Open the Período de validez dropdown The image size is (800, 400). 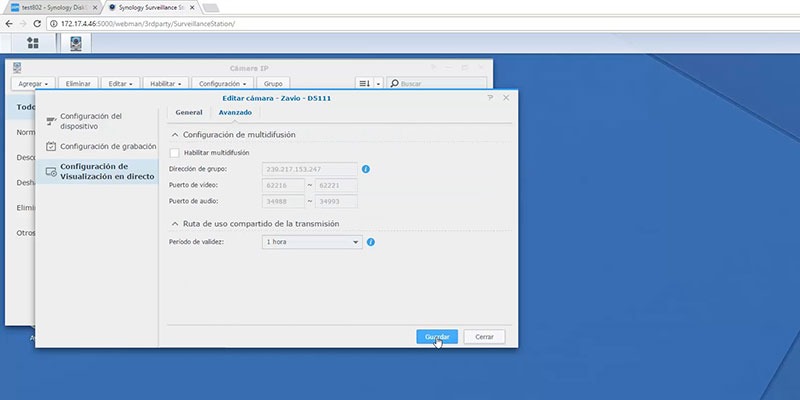pyautogui.click(x=312, y=242)
